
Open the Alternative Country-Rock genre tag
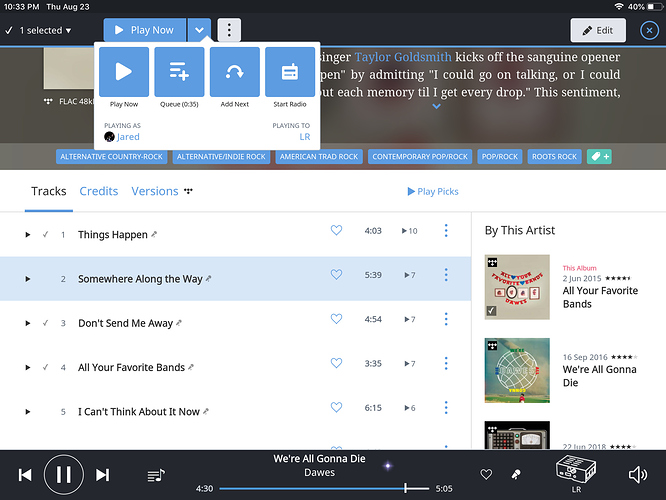111,156
